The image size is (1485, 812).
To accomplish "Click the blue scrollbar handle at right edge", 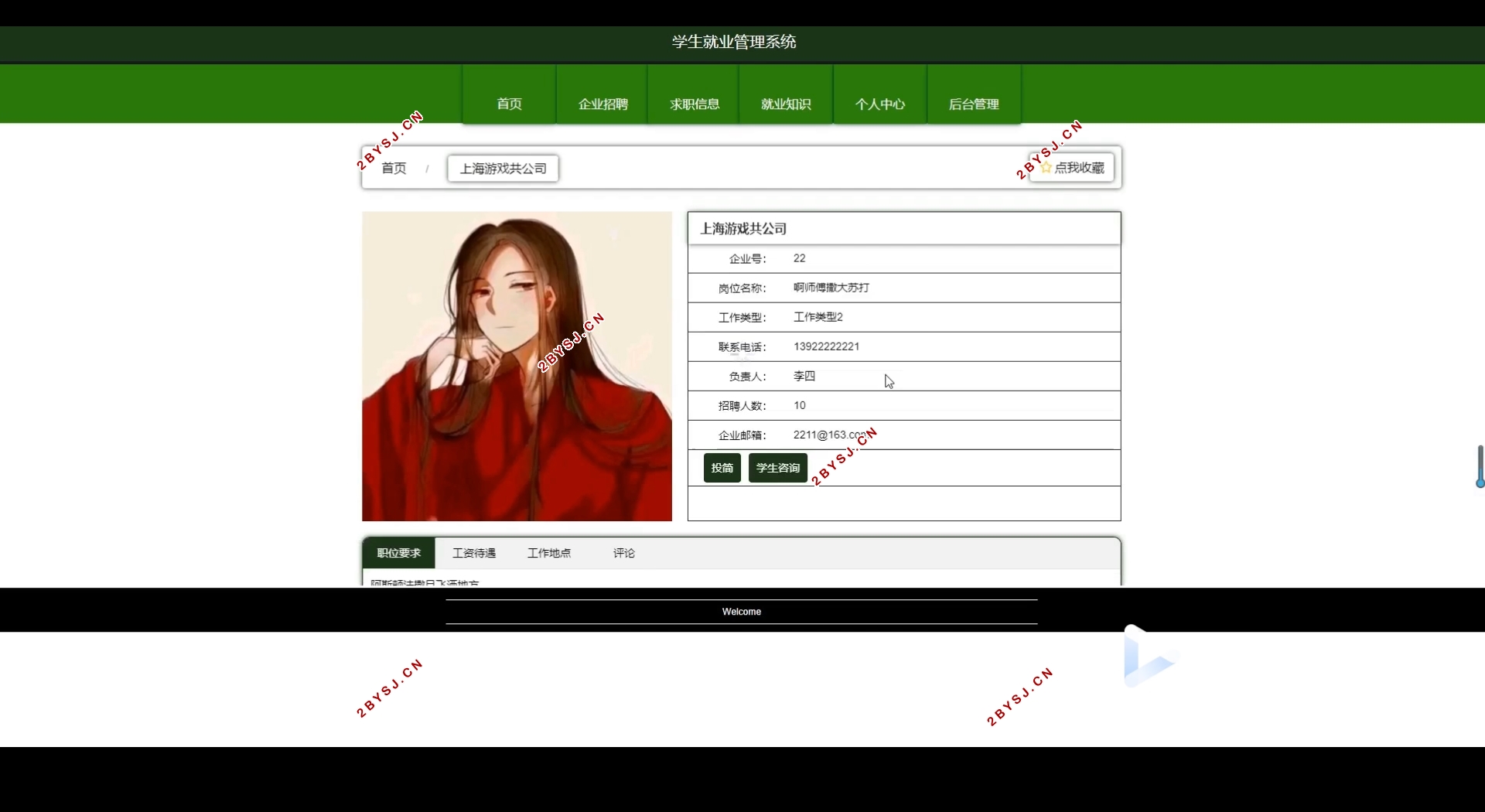I will [1480, 466].
